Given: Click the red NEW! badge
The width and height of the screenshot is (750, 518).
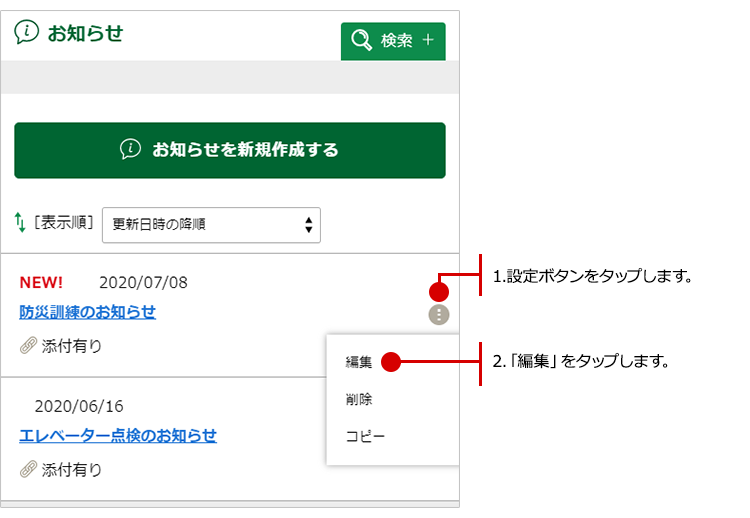Looking at the screenshot, I should (41, 282).
